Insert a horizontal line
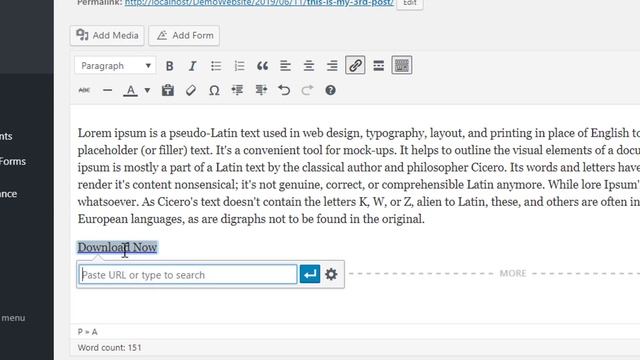The height and width of the screenshot is (360, 640). point(107,90)
